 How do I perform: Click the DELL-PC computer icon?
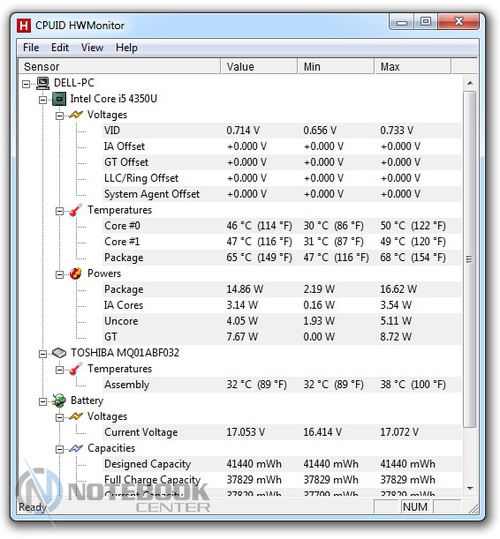[43, 83]
